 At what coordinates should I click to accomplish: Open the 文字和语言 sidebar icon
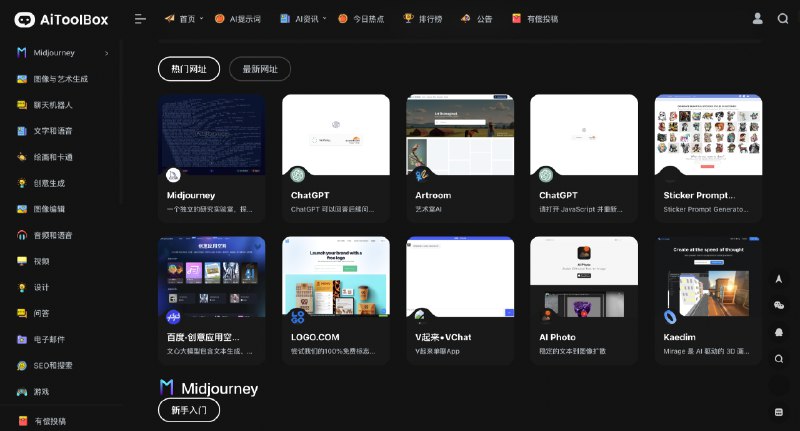(21, 131)
